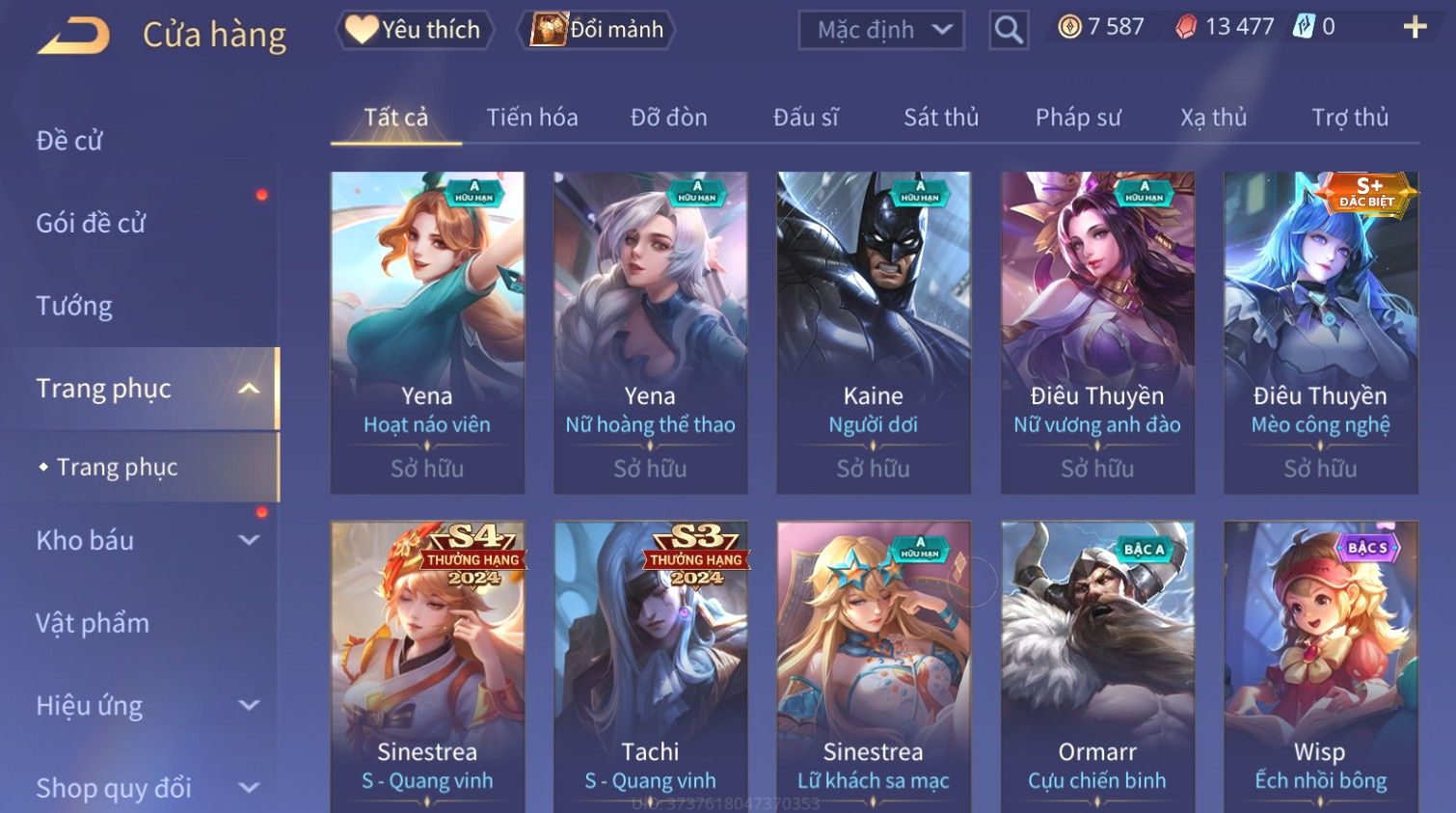Switch to the Sát thủ tab
1456x813 pixels.
click(x=941, y=118)
